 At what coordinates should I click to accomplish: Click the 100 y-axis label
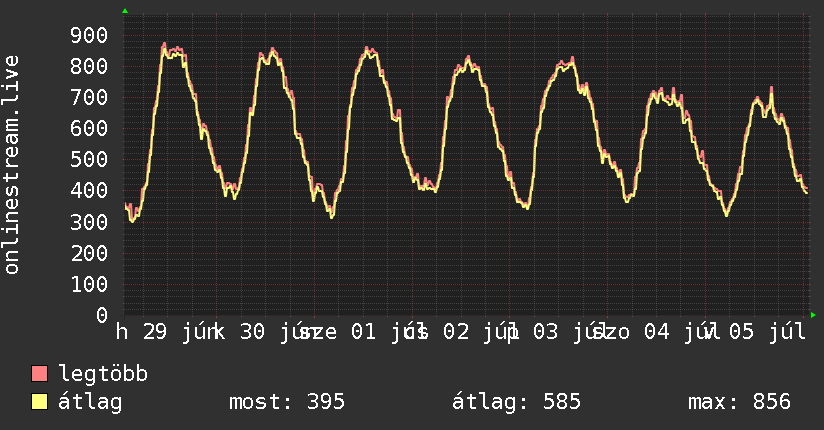pyautogui.click(x=89, y=284)
